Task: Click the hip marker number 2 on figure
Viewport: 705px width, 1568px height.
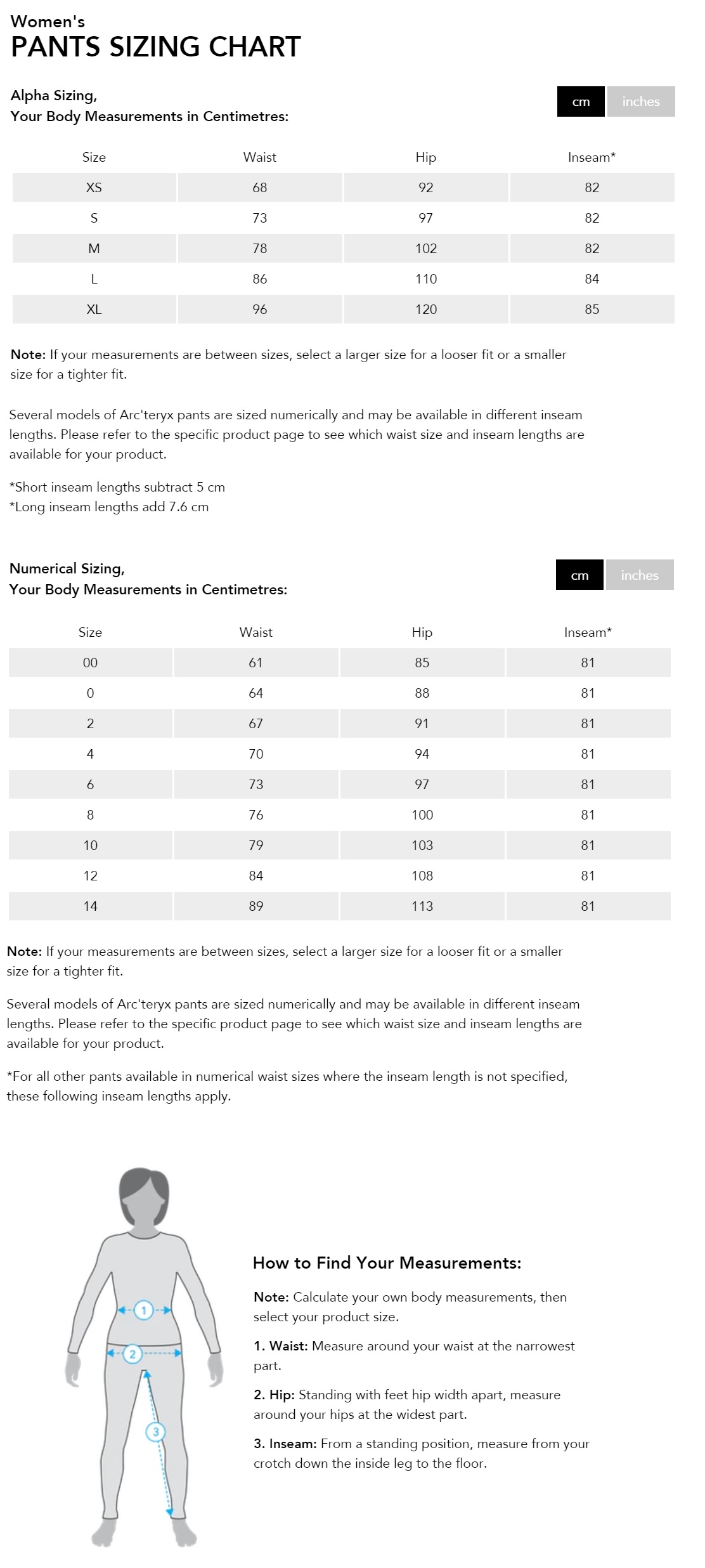Action: [x=132, y=1354]
